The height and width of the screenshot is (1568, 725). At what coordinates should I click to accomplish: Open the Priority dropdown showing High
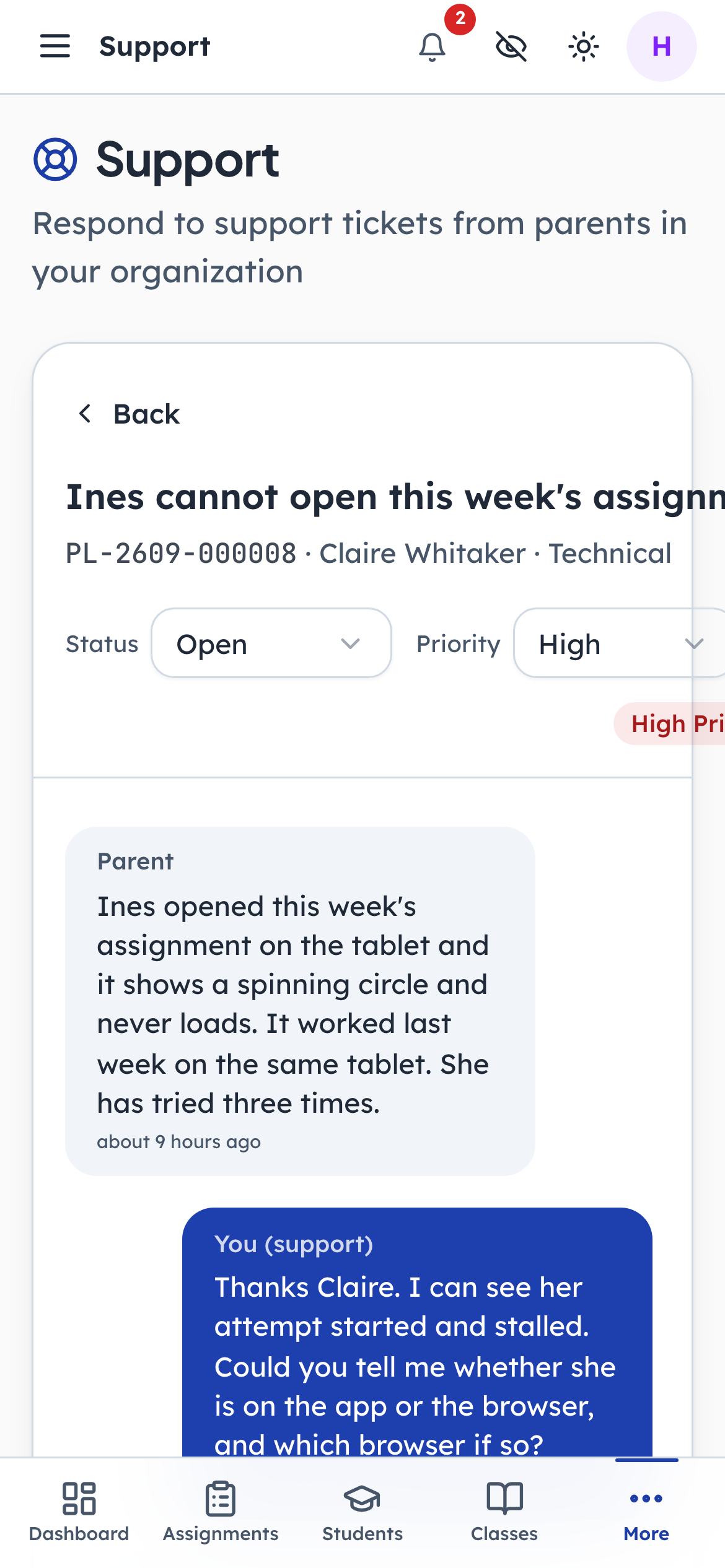pyautogui.click(x=620, y=643)
